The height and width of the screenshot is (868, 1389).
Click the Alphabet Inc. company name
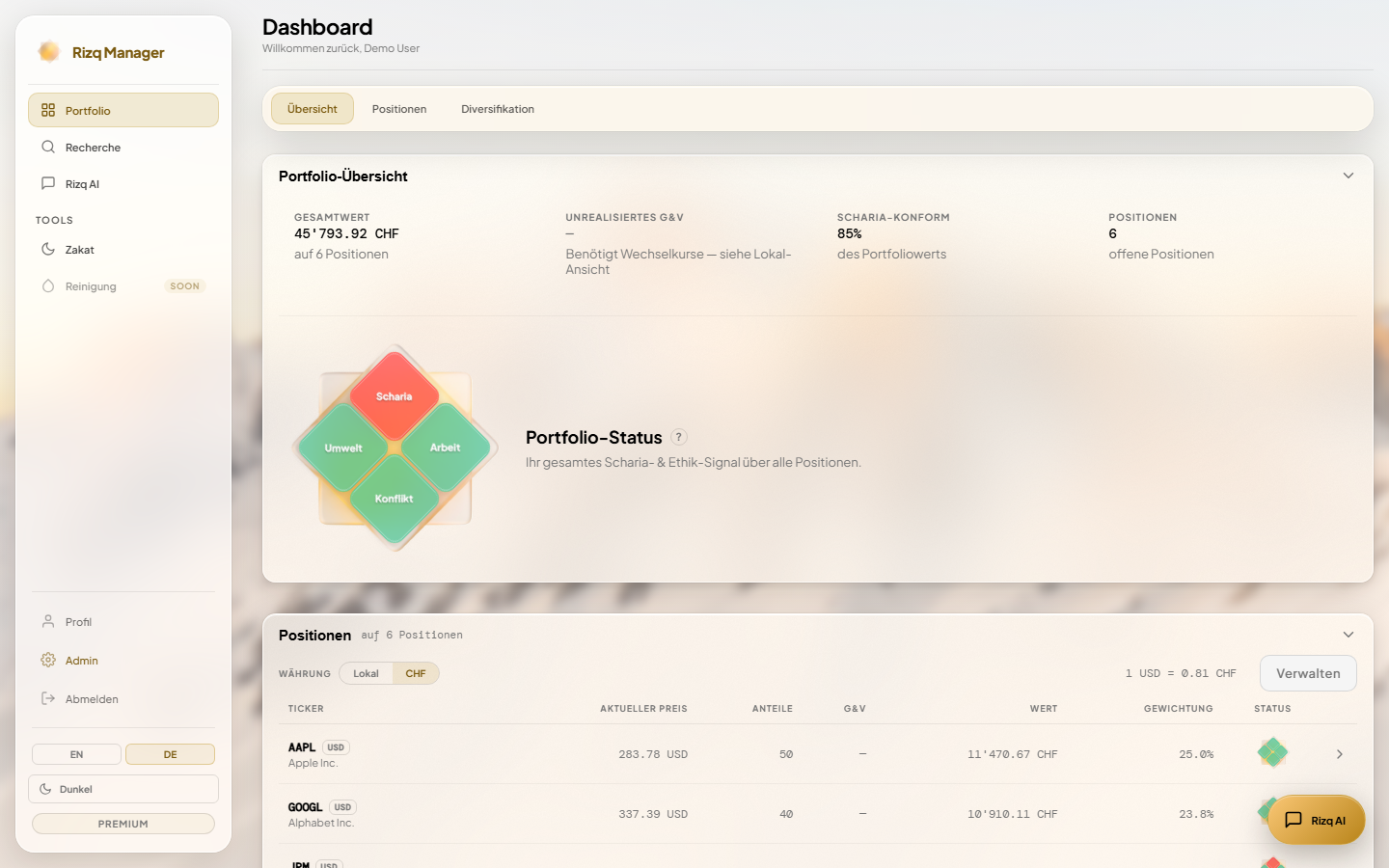coord(321,823)
